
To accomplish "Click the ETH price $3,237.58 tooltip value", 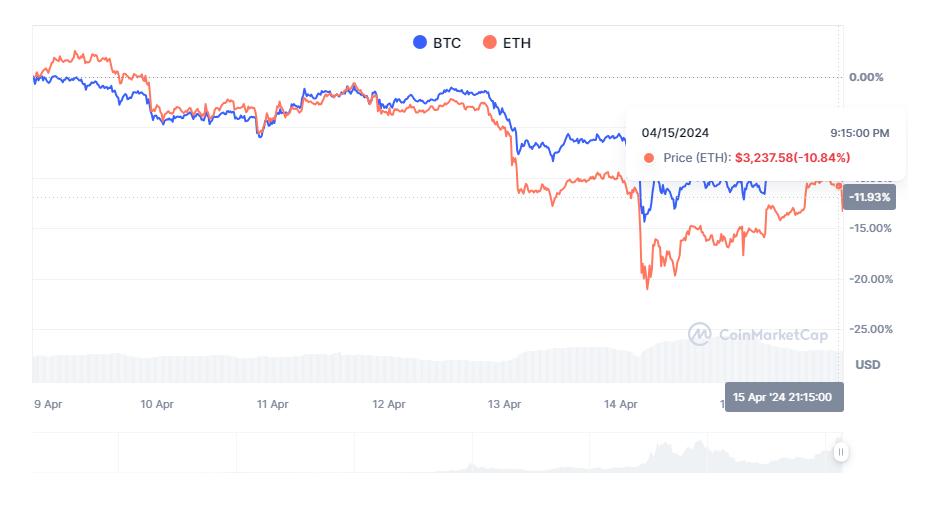I will 763,158.
